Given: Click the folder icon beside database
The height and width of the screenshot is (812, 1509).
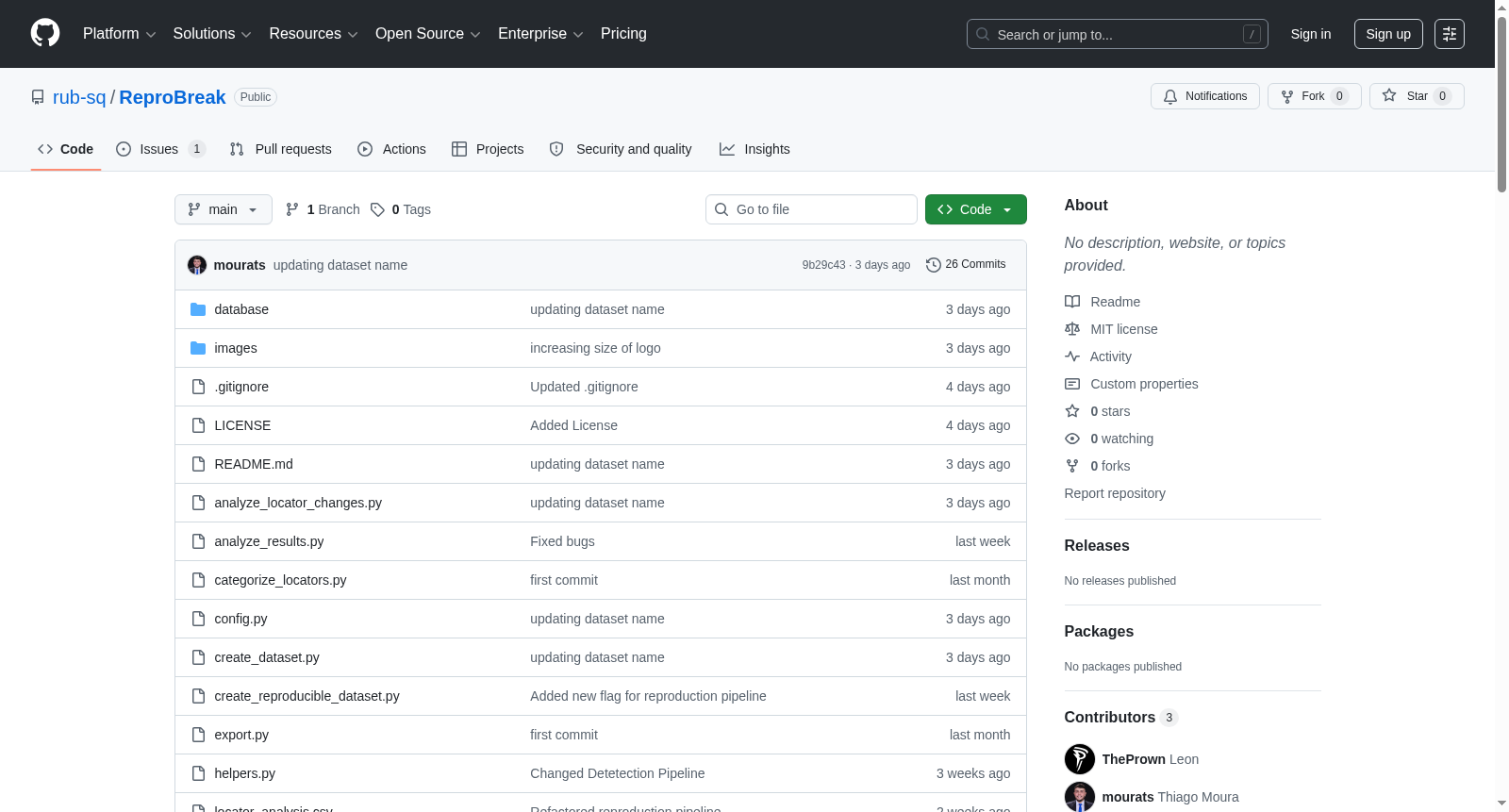Looking at the screenshot, I should pyautogui.click(x=198, y=309).
